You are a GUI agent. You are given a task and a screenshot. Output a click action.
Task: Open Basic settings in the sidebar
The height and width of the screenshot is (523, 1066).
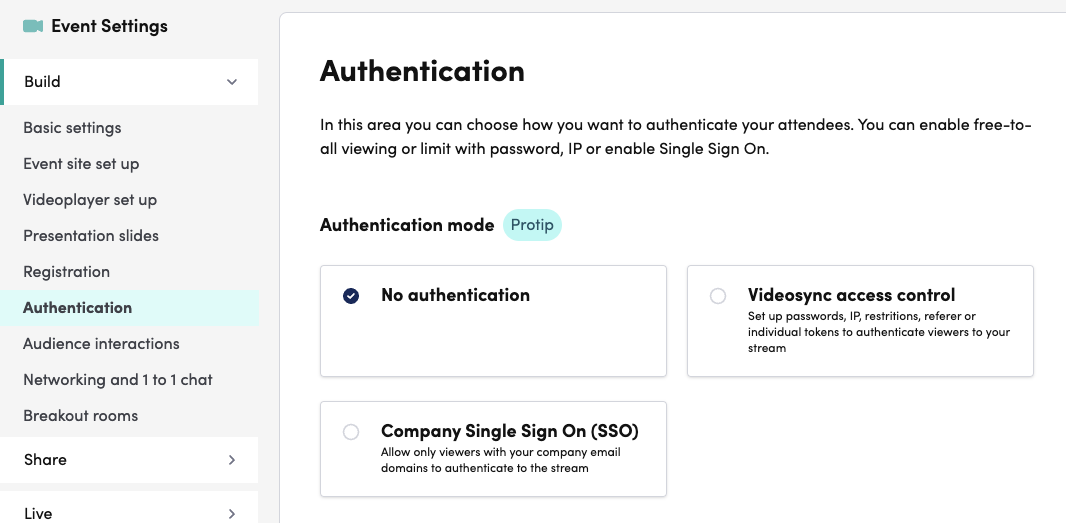72,128
